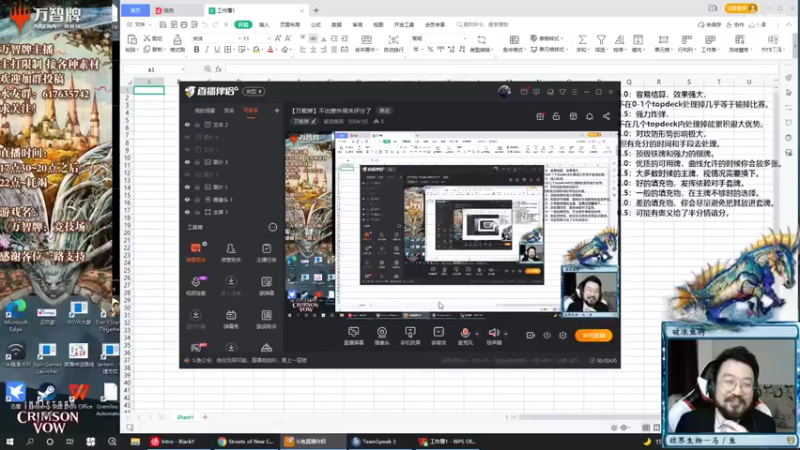This screenshot has width=800, height=450.
Task: Click the Underline icon in WPS ribbon
Action: 217,49
